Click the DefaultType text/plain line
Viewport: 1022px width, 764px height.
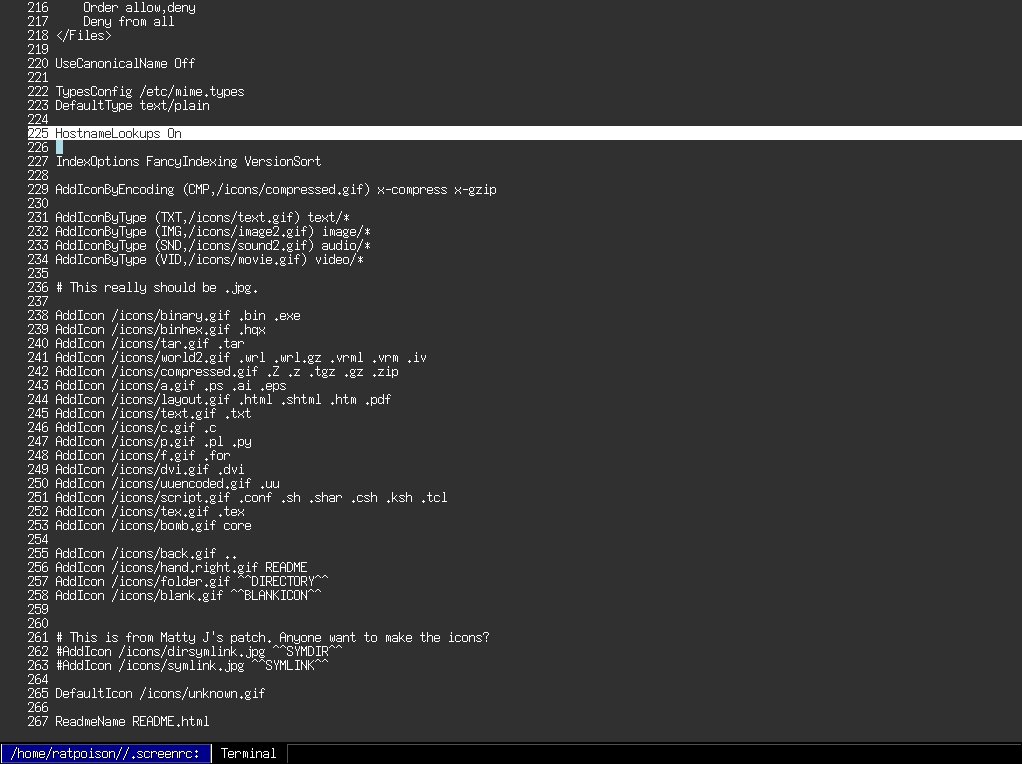[132, 105]
